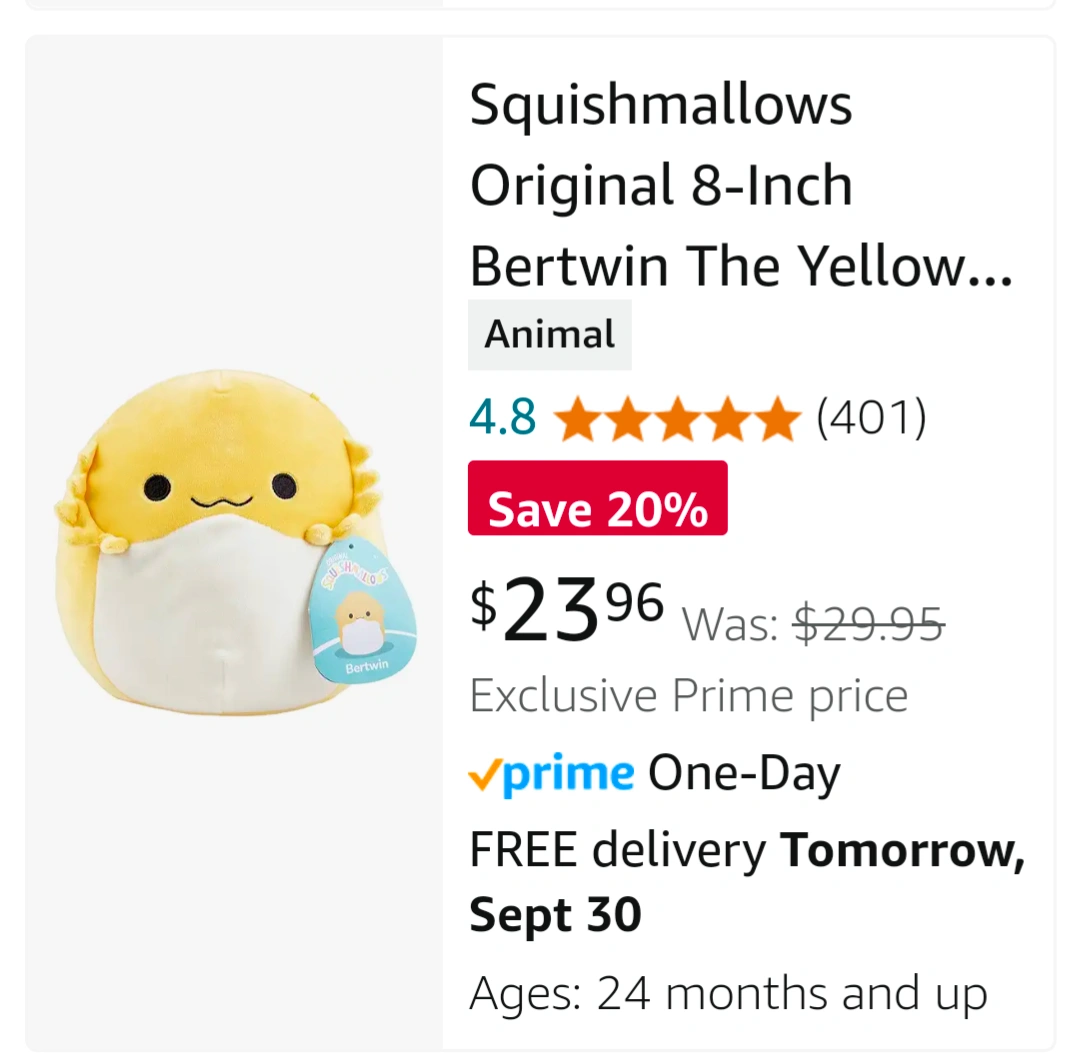Click the One-Day delivery text

pos(744,774)
